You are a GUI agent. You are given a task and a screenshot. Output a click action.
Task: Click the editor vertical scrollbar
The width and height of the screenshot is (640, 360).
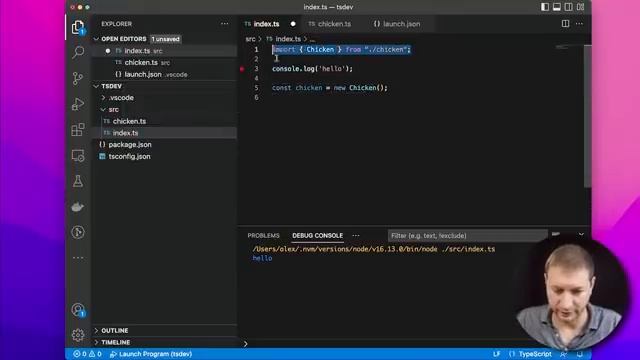(x=587, y=116)
